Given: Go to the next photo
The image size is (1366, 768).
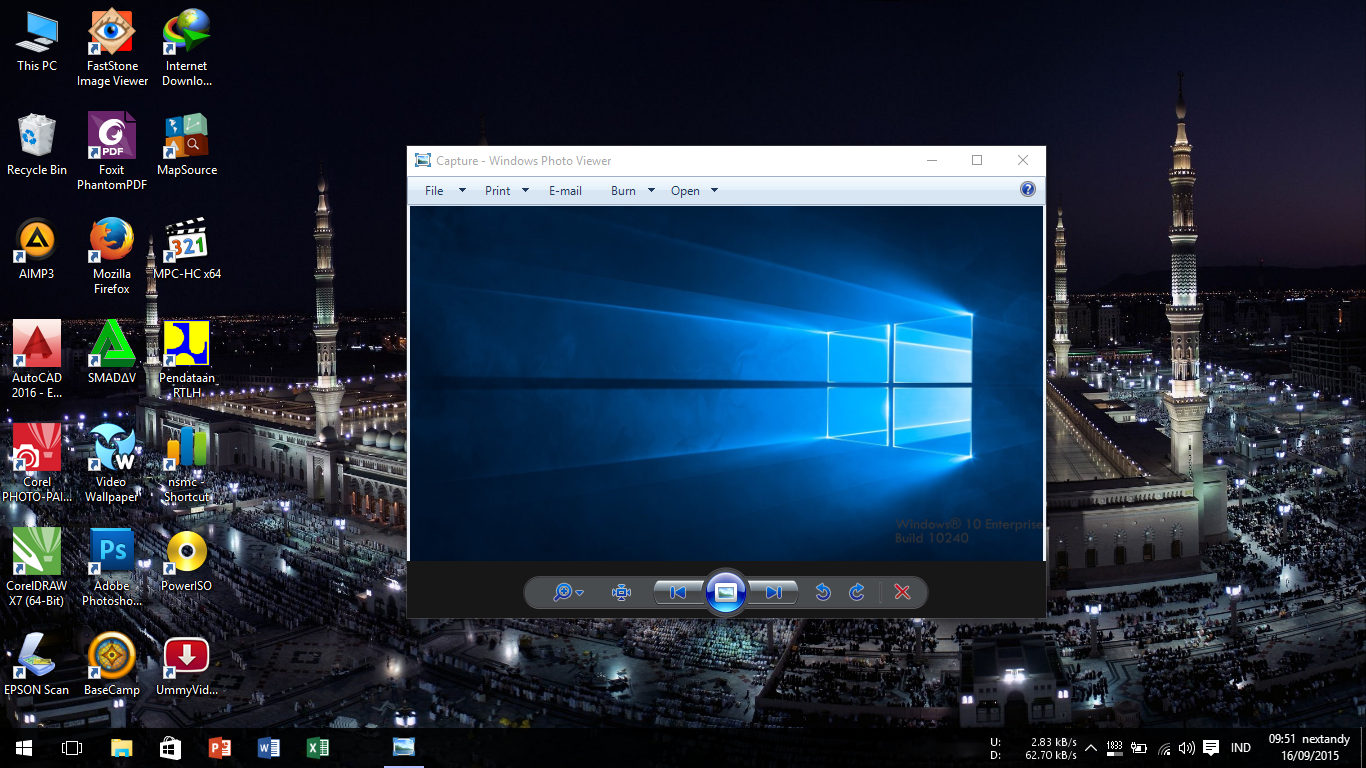Looking at the screenshot, I should click(x=774, y=592).
